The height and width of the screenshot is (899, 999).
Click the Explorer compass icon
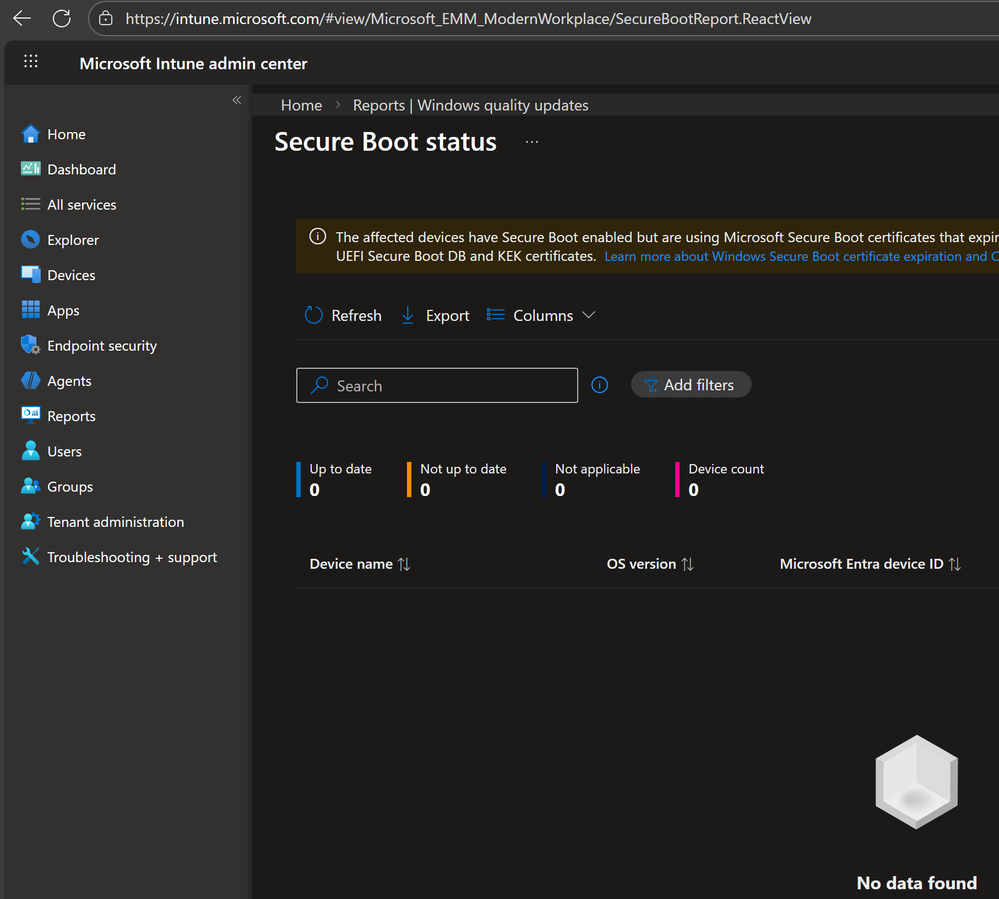[30, 240]
